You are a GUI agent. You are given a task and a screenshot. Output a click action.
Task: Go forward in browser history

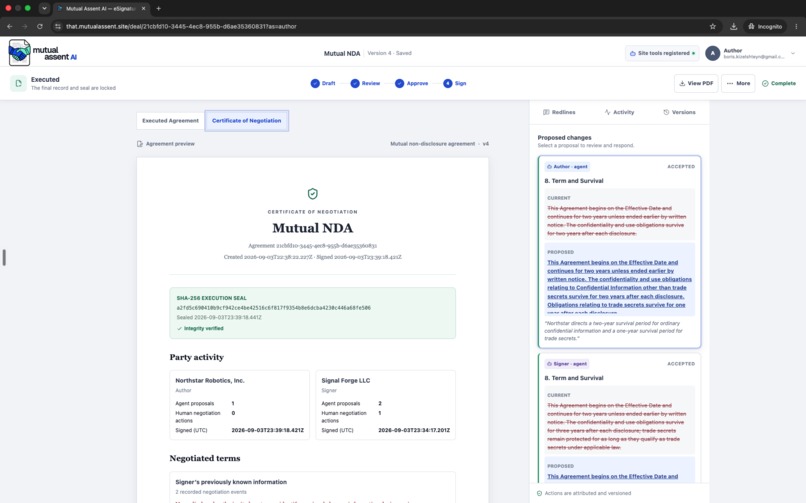[x=24, y=26]
